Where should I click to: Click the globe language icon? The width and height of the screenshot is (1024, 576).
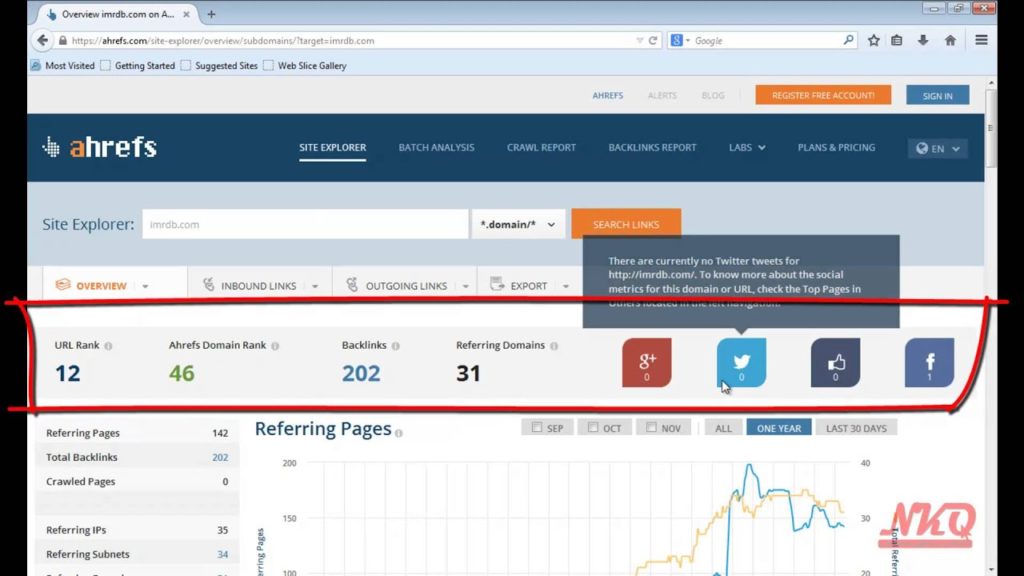[922, 148]
